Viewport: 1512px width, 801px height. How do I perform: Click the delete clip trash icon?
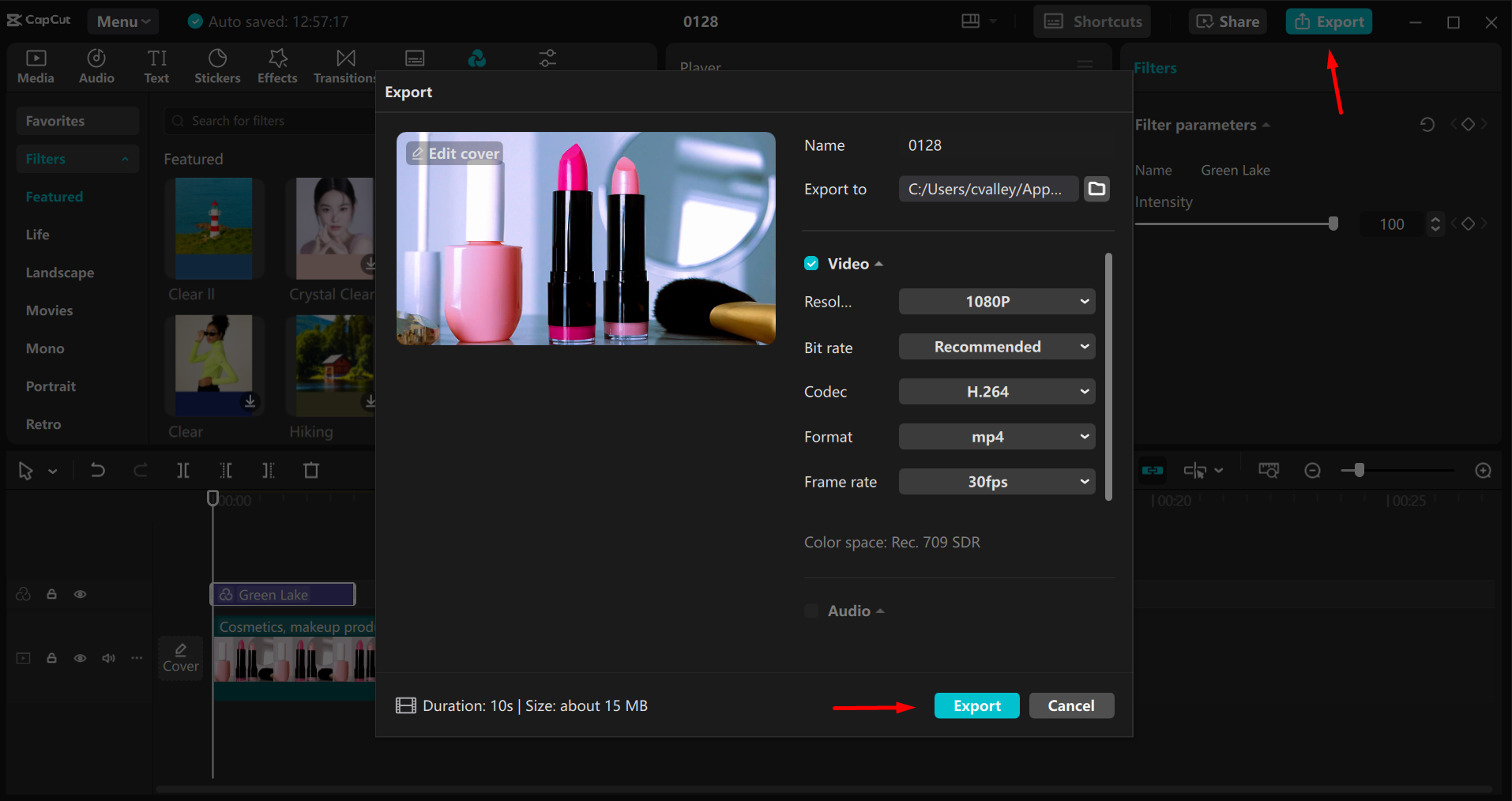coord(310,470)
